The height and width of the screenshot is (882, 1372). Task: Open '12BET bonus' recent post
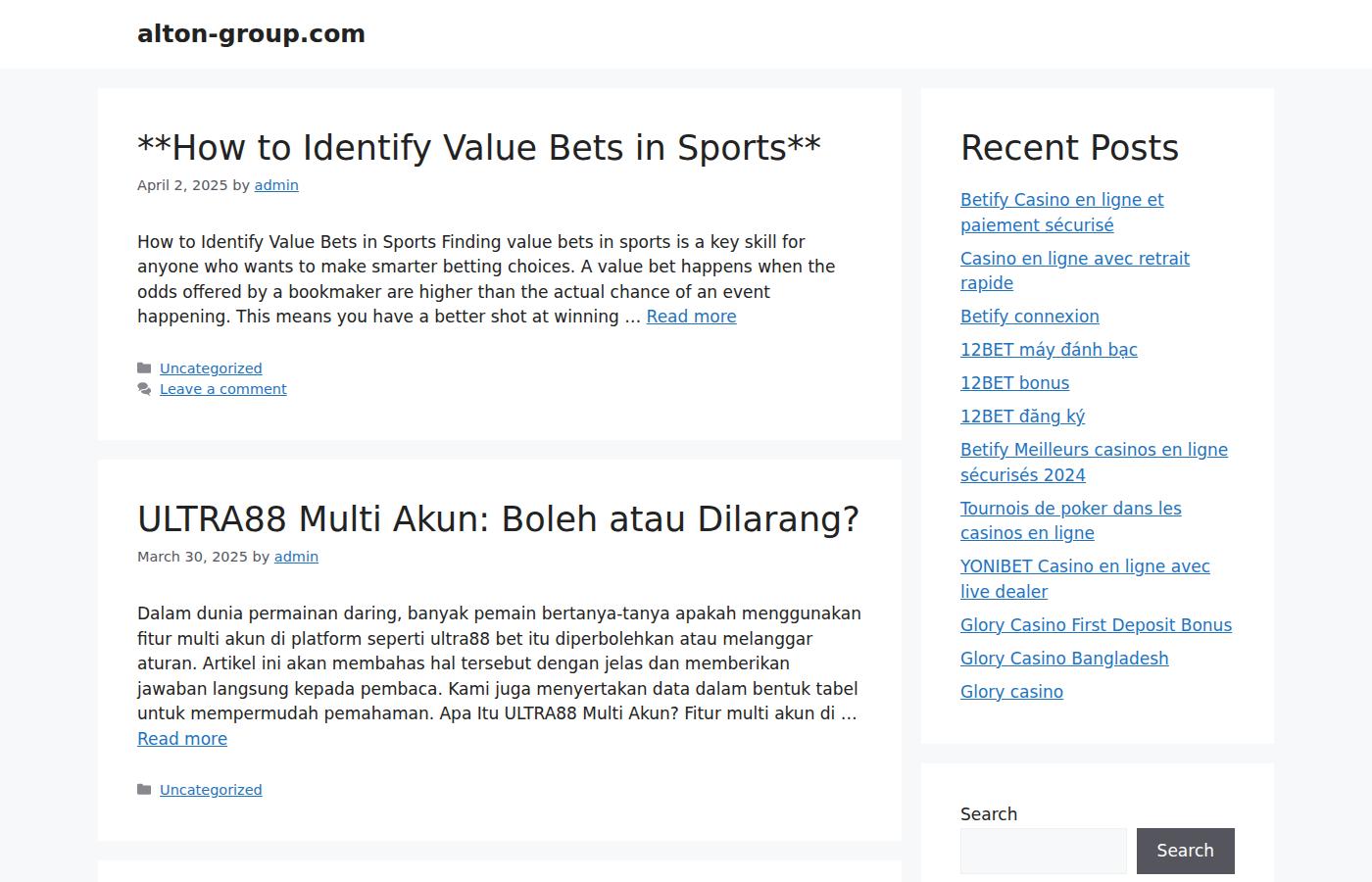tap(1014, 383)
